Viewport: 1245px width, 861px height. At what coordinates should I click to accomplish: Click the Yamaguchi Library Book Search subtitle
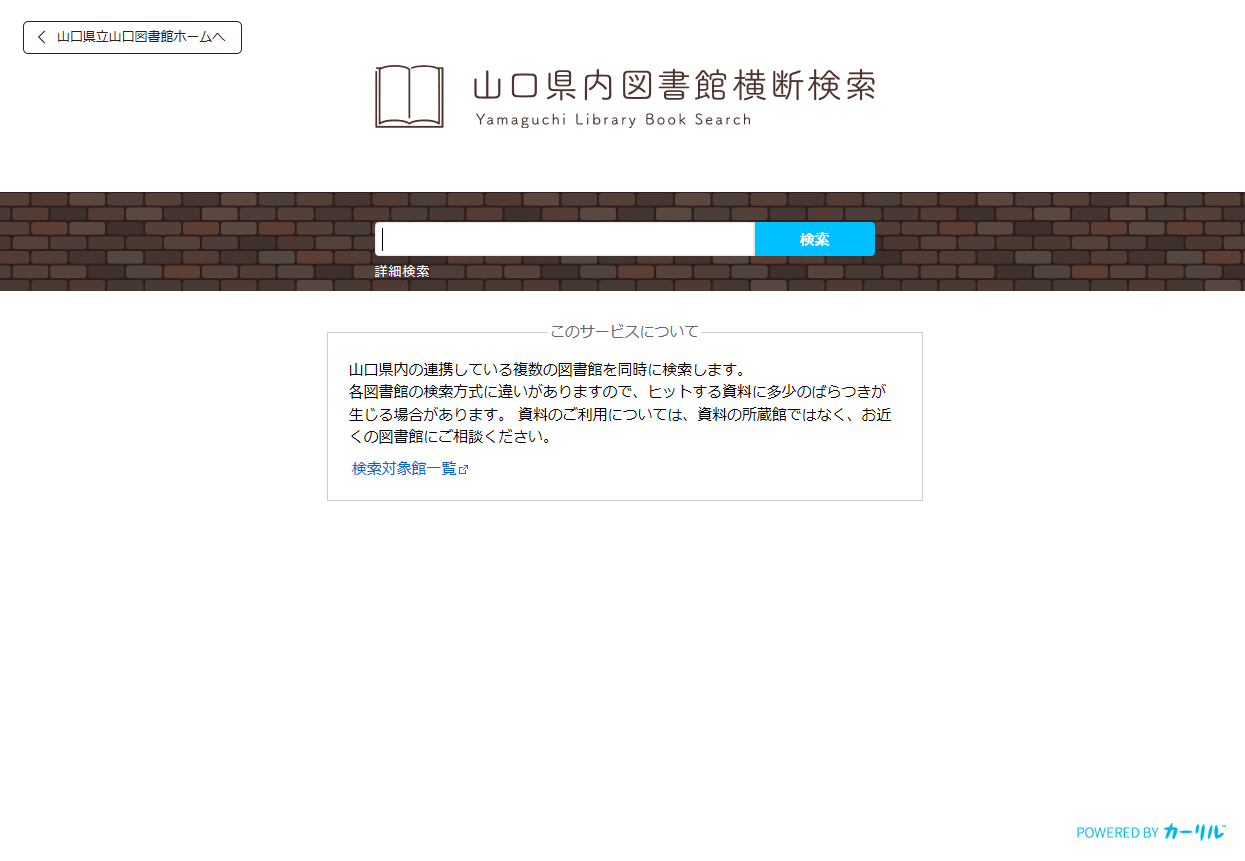pos(613,120)
